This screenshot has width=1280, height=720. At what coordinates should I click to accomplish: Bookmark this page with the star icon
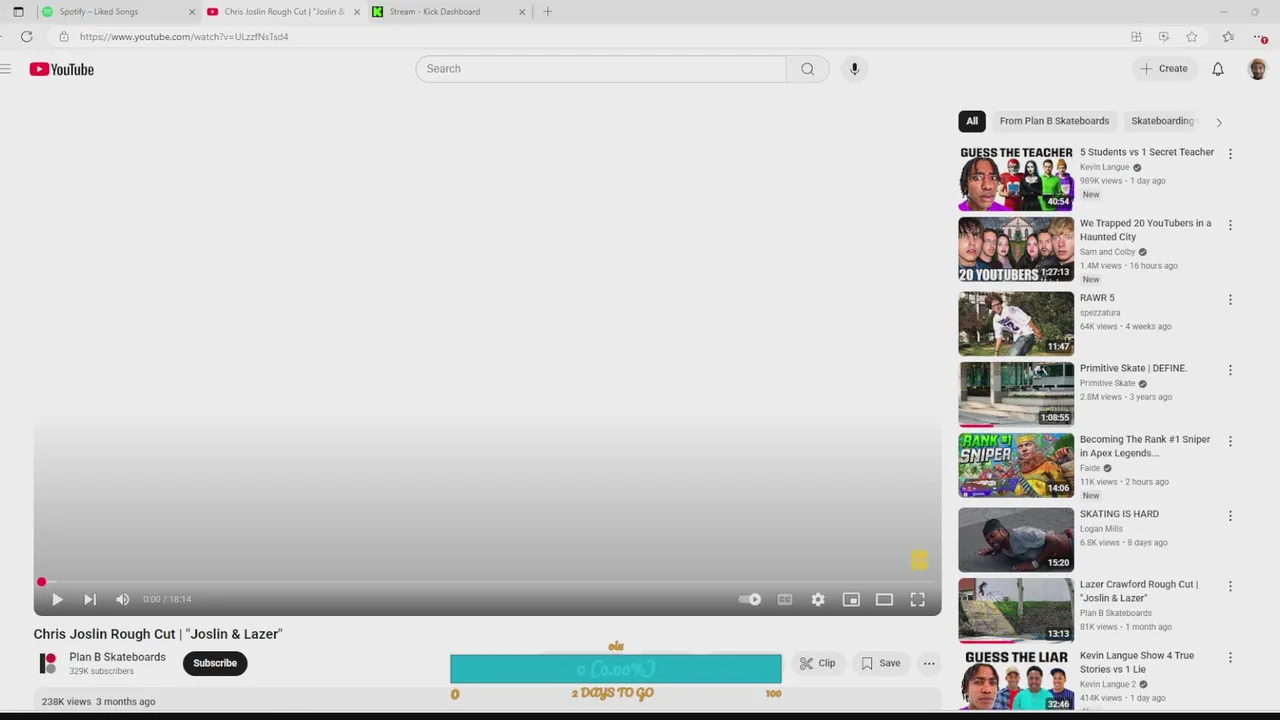tap(1192, 37)
